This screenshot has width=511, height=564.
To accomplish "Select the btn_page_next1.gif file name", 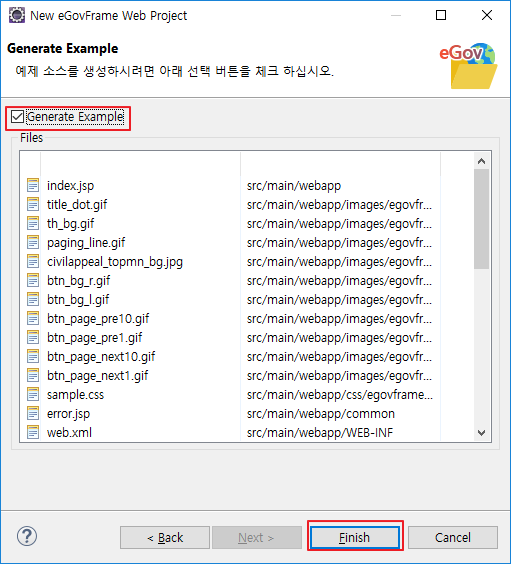I will (x=97, y=376).
